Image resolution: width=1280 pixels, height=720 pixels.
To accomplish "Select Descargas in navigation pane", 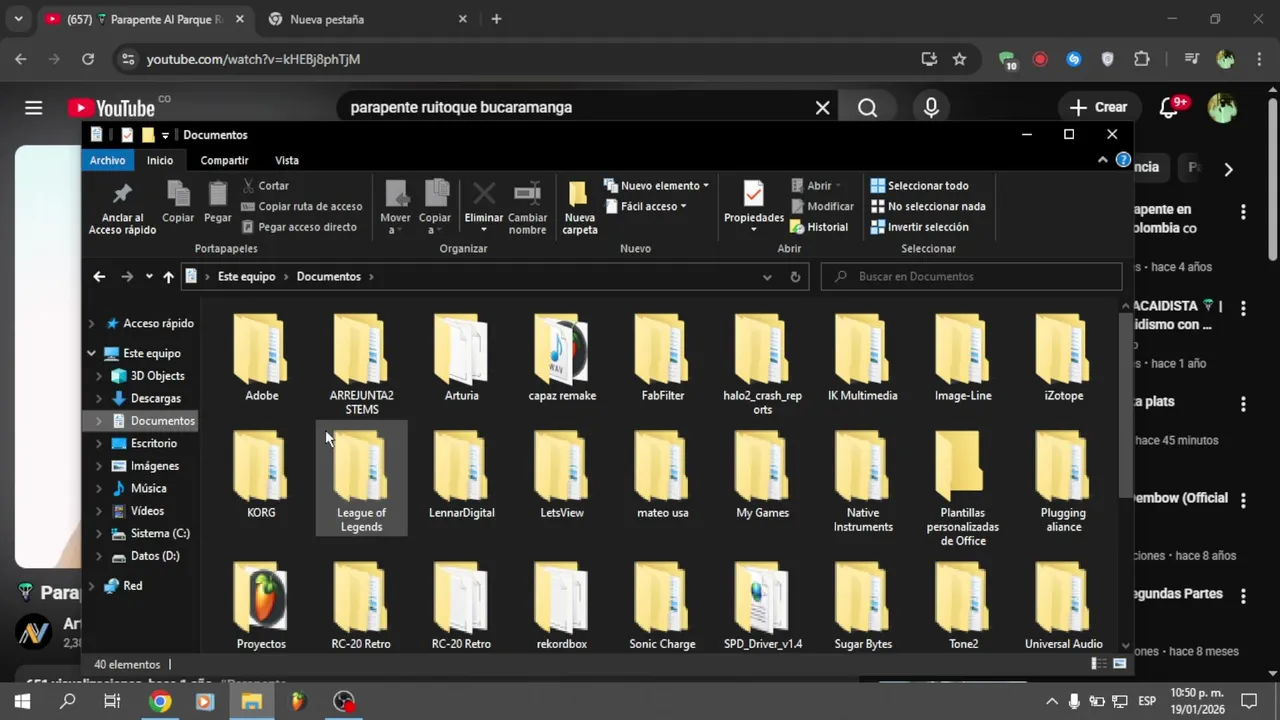I will coord(155,398).
